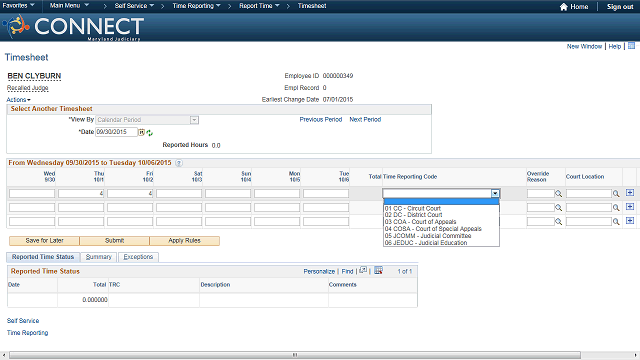This screenshot has height=360, width=640.
Task: Click the Submit button
Action: [x=114, y=241]
